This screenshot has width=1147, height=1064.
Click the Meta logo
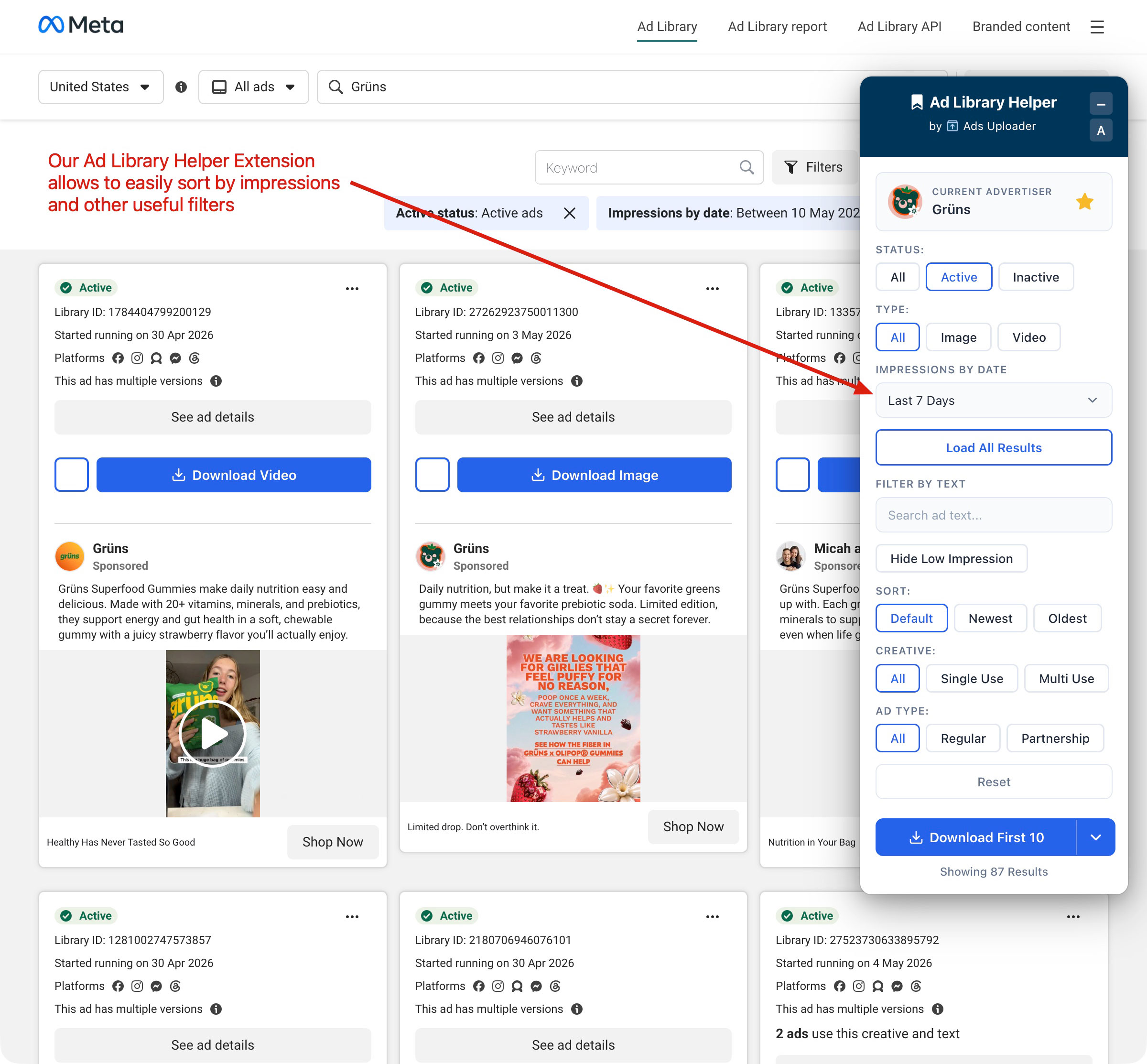(x=81, y=25)
